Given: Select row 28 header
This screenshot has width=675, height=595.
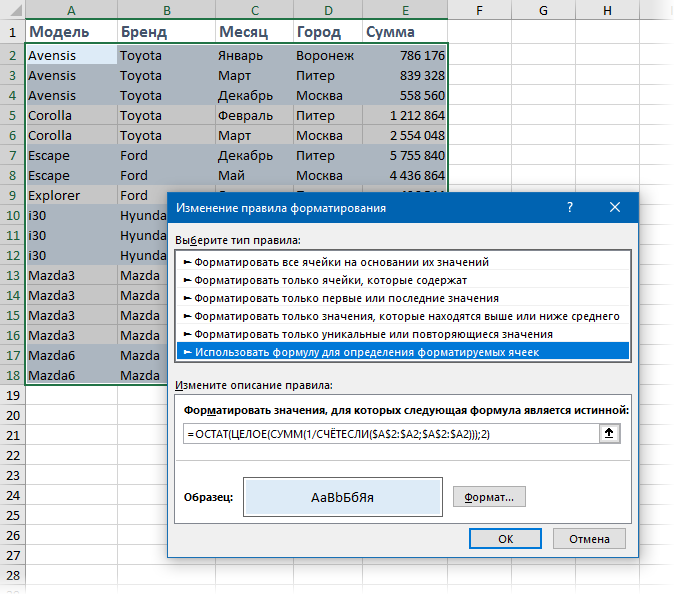Looking at the screenshot, I should [x=12, y=575].
